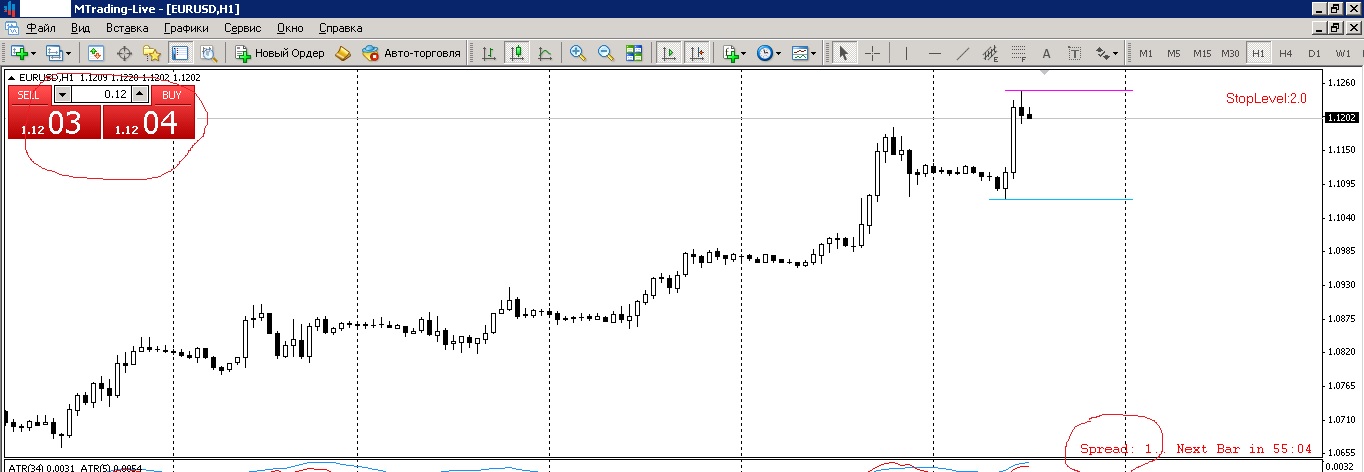The width and height of the screenshot is (1364, 472).
Task: Switch to H4 timeframe
Action: click(1286, 53)
